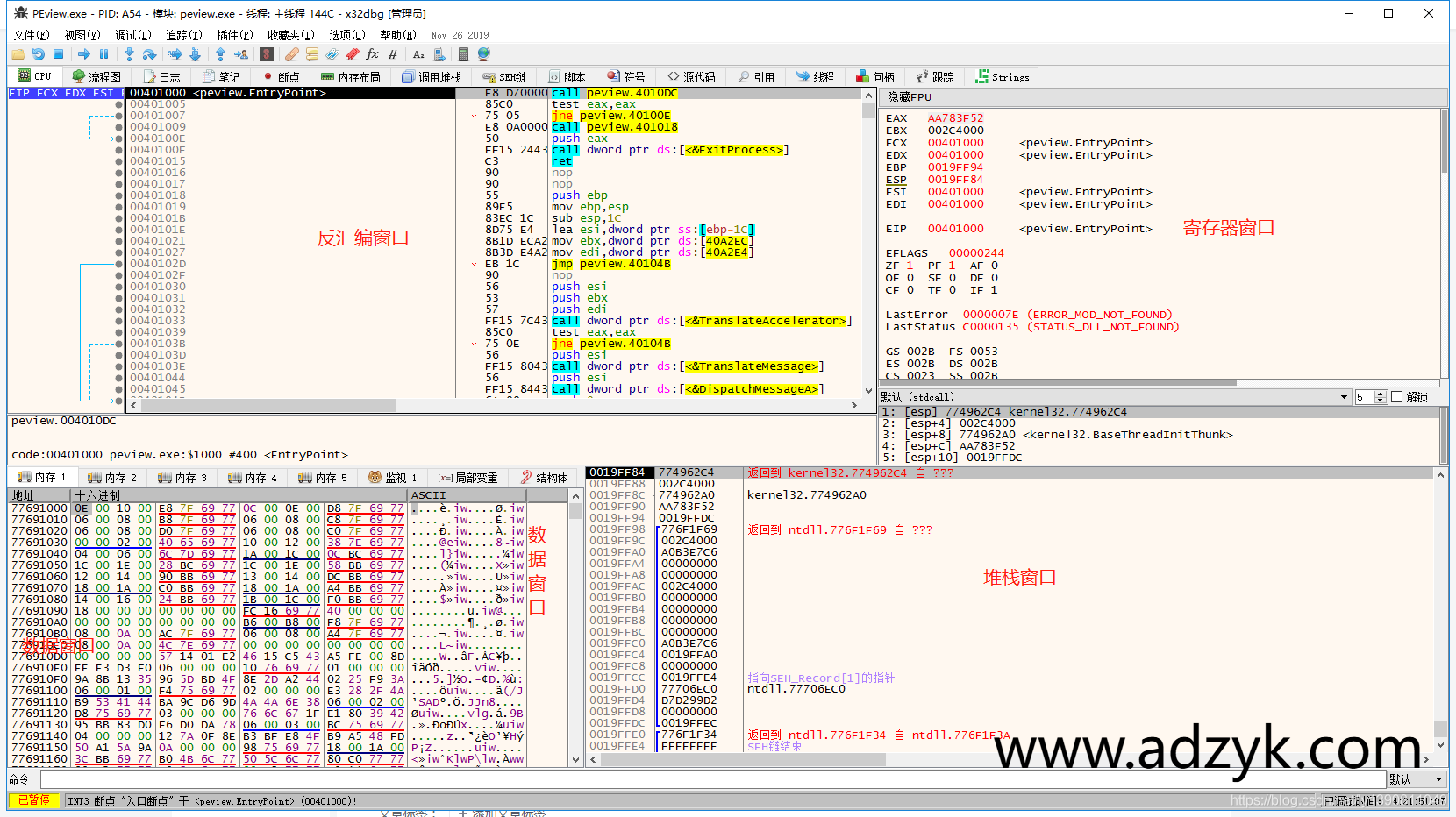Click the Restart debugging icon

(39, 53)
